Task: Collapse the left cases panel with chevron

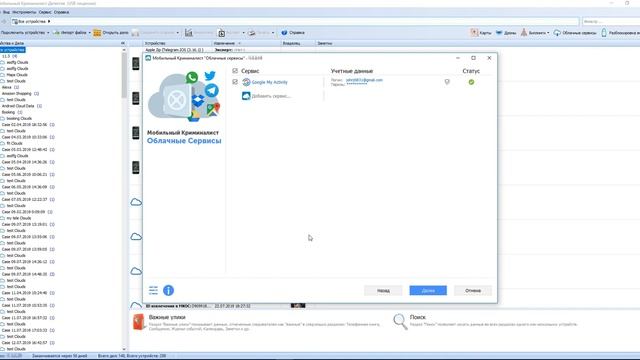Action: tap(123, 43)
